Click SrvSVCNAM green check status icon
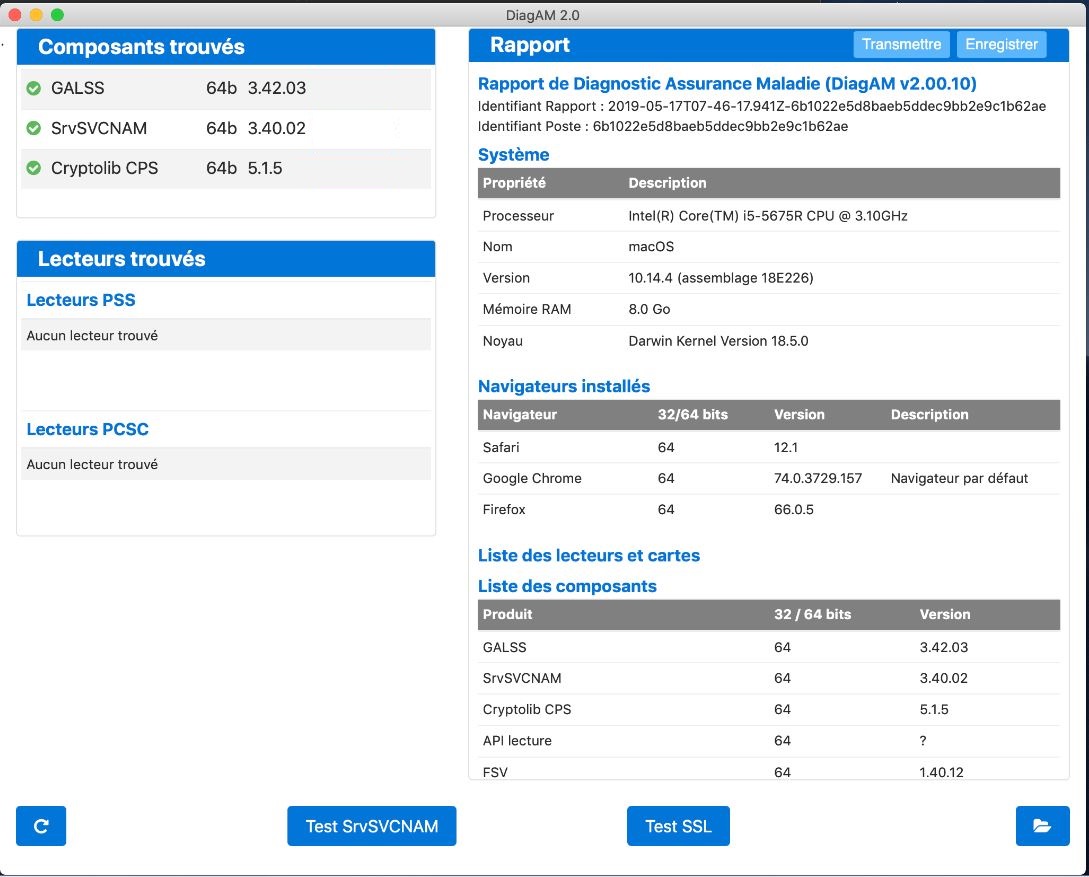The height and width of the screenshot is (877, 1089). 33,128
